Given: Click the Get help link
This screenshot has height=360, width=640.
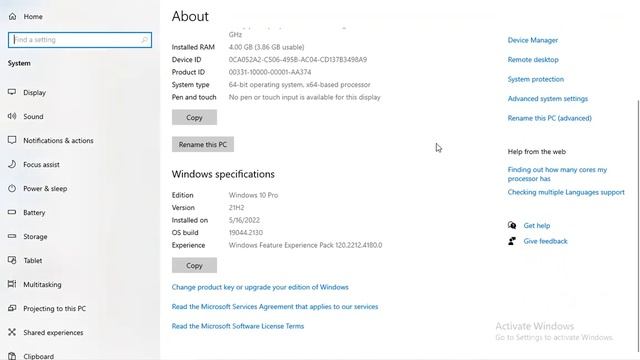Looking at the screenshot, I should click(x=537, y=225).
